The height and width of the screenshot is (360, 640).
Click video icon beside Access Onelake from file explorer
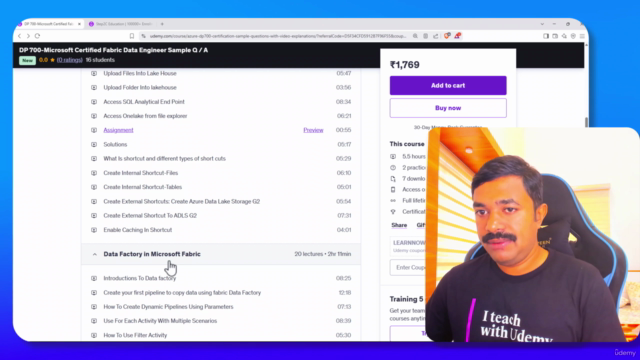[94, 116]
